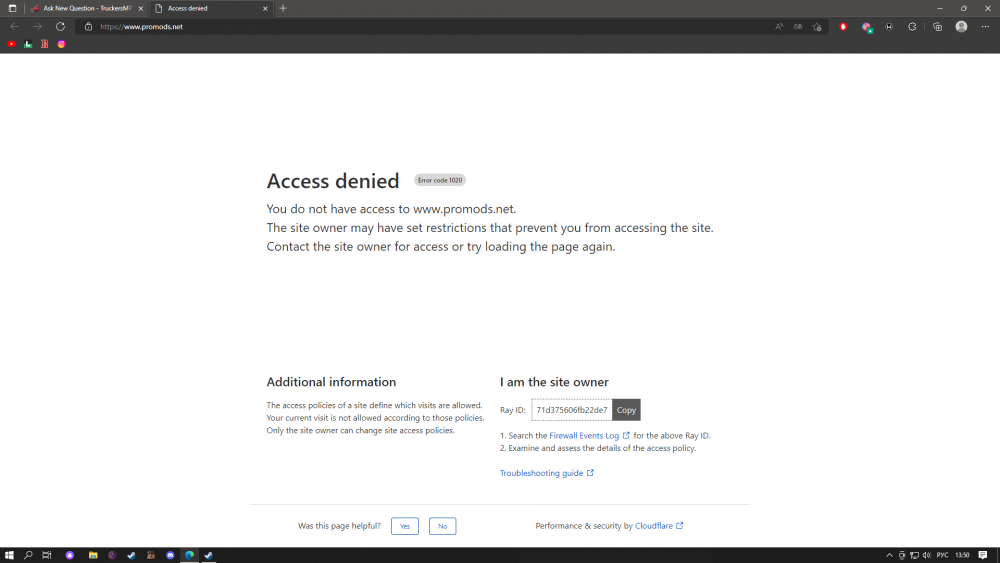
Task: Click the user profile avatar icon
Action: pyautogui.click(x=961, y=27)
